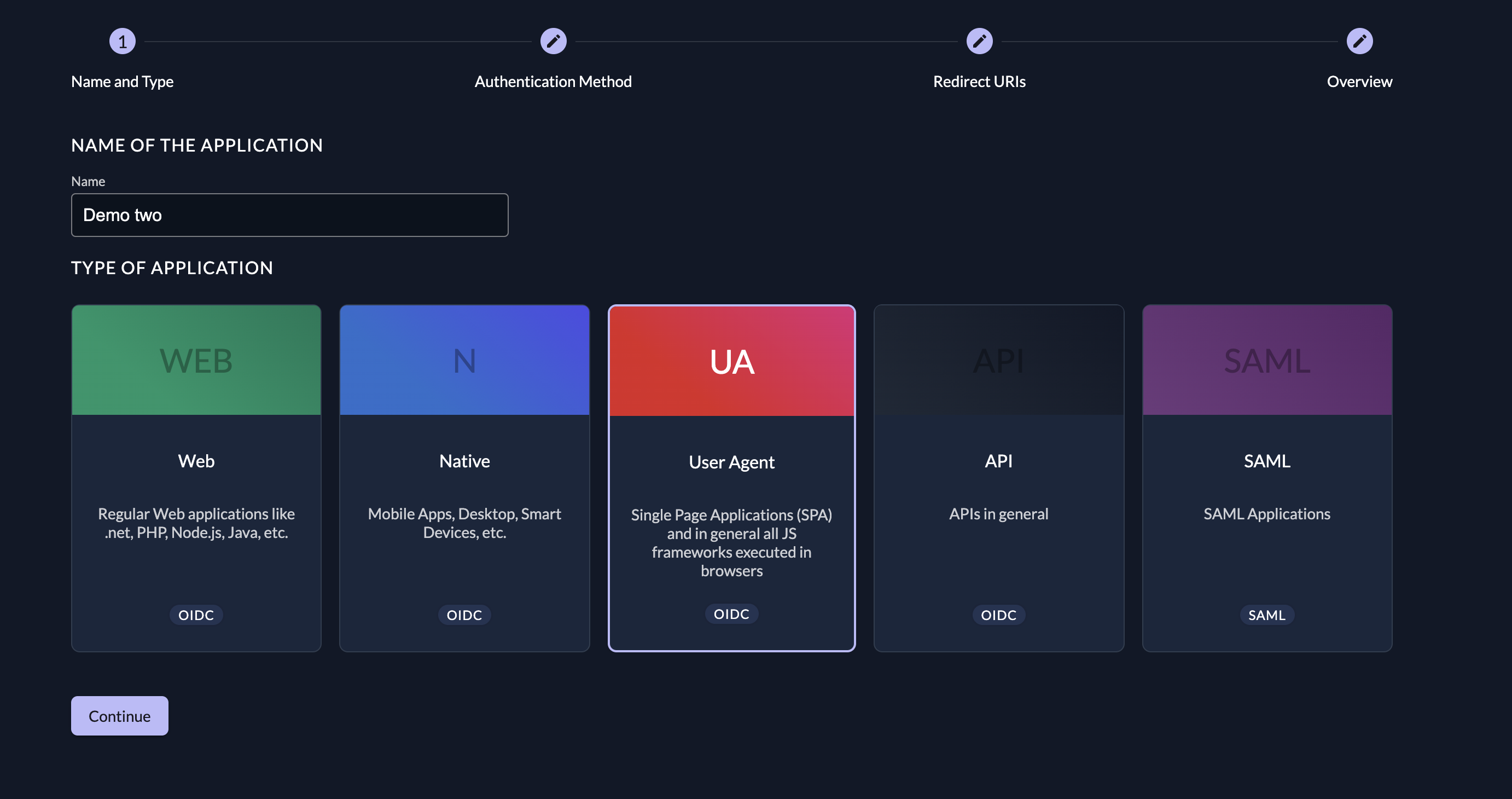
Task: Select the APIs in general option
Action: point(998,514)
